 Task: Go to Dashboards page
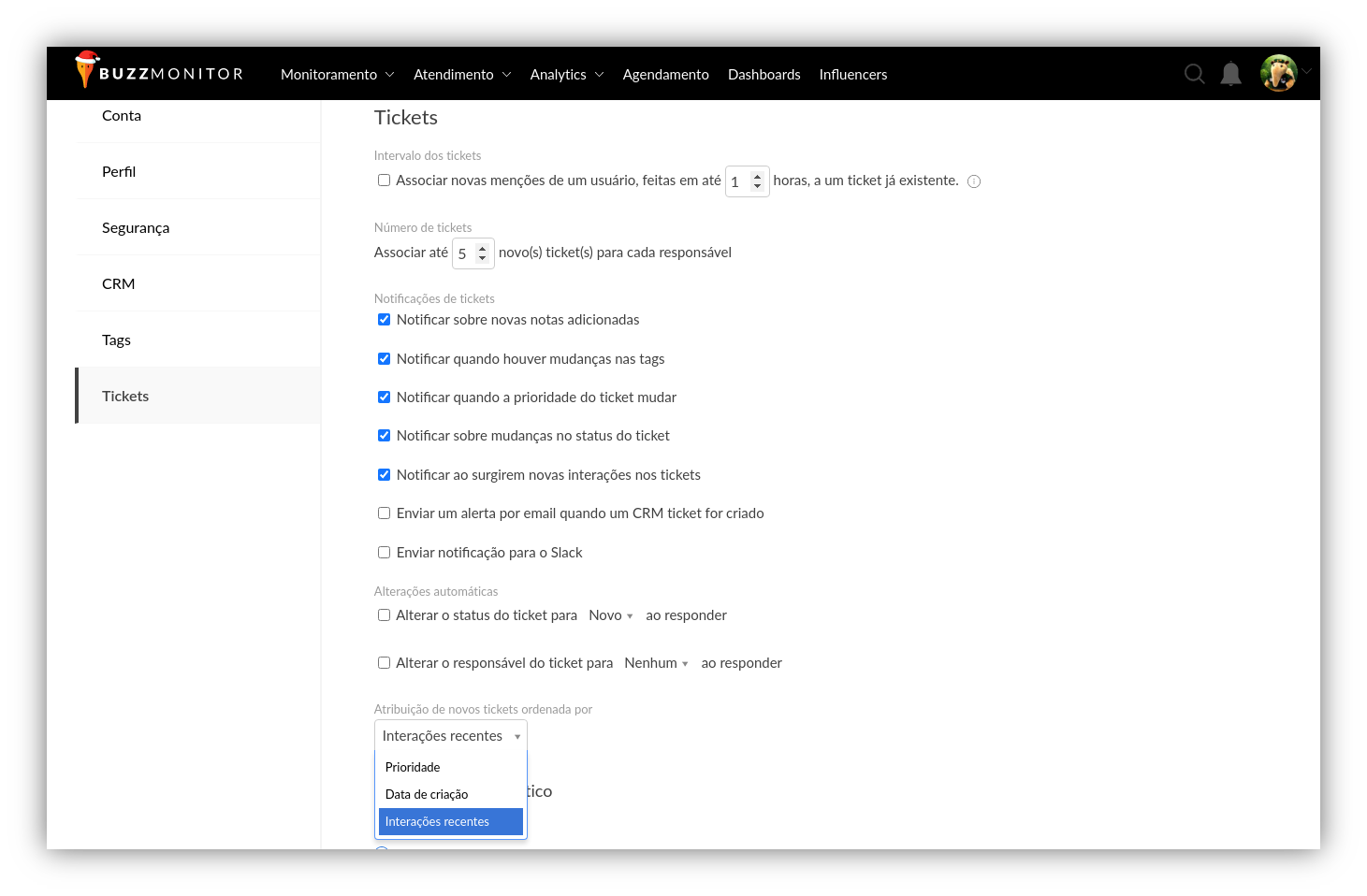point(763,75)
